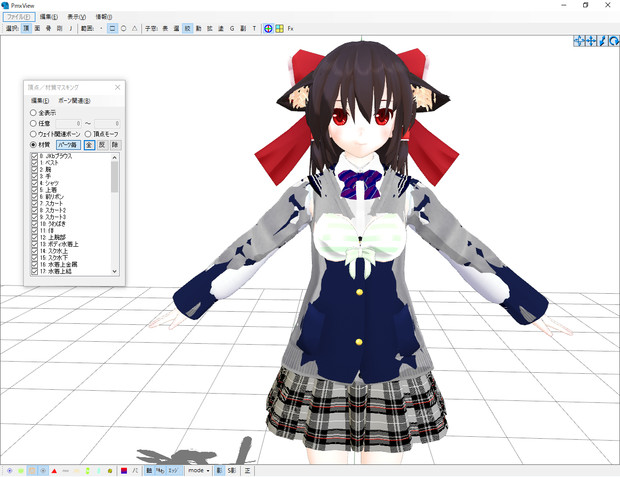
Task: Select the 全表示 radio button
Action: pos(33,113)
